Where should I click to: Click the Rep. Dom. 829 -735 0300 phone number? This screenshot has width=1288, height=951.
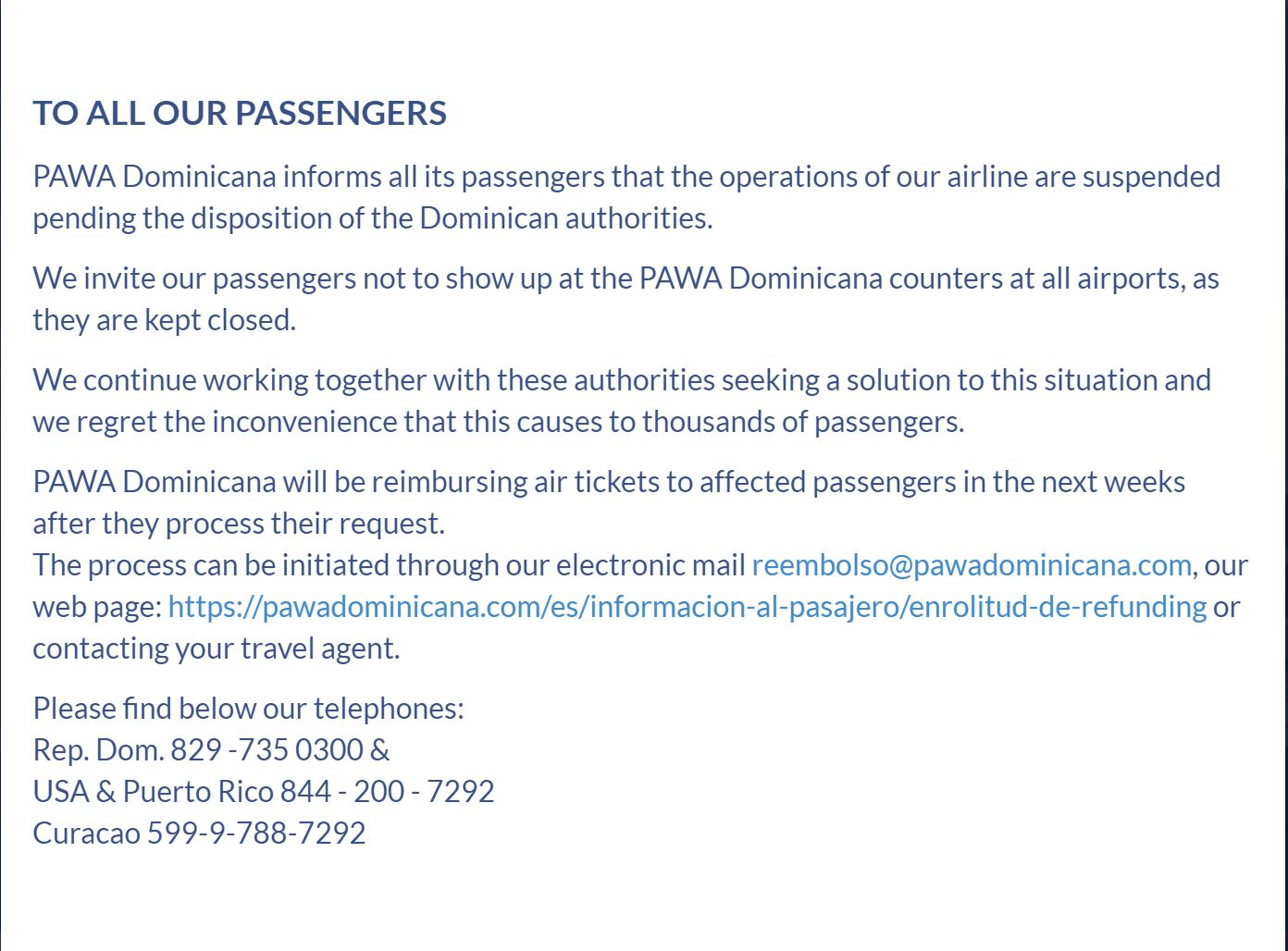tap(211, 749)
